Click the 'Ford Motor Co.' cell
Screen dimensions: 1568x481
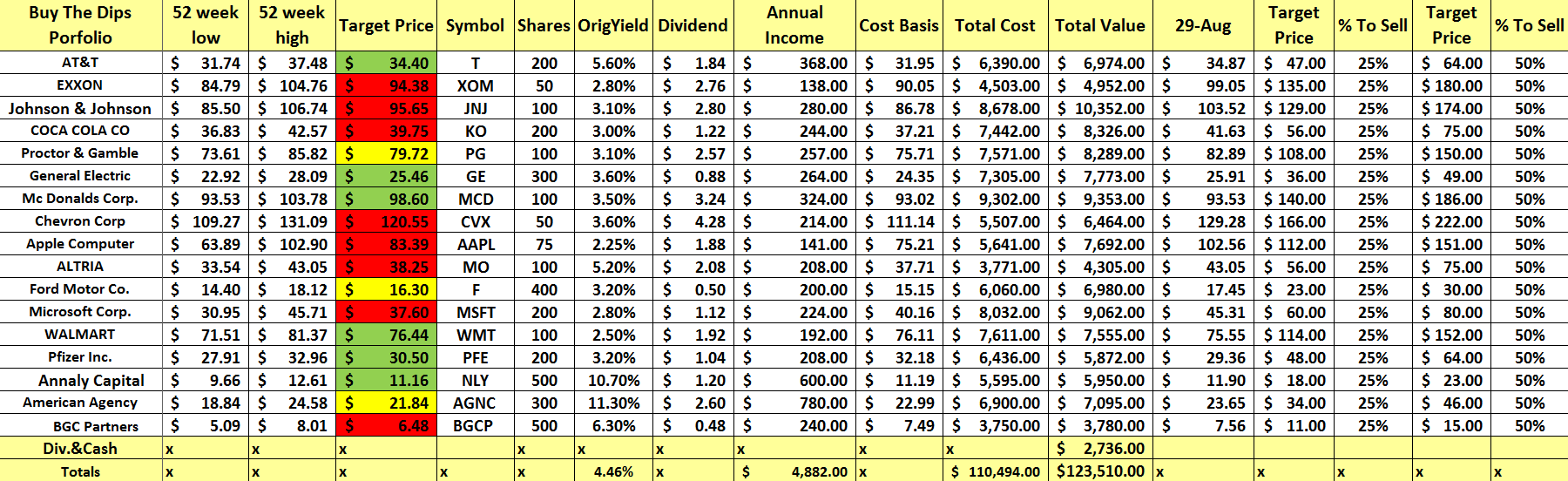pyautogui.click(x=81, y=289)
